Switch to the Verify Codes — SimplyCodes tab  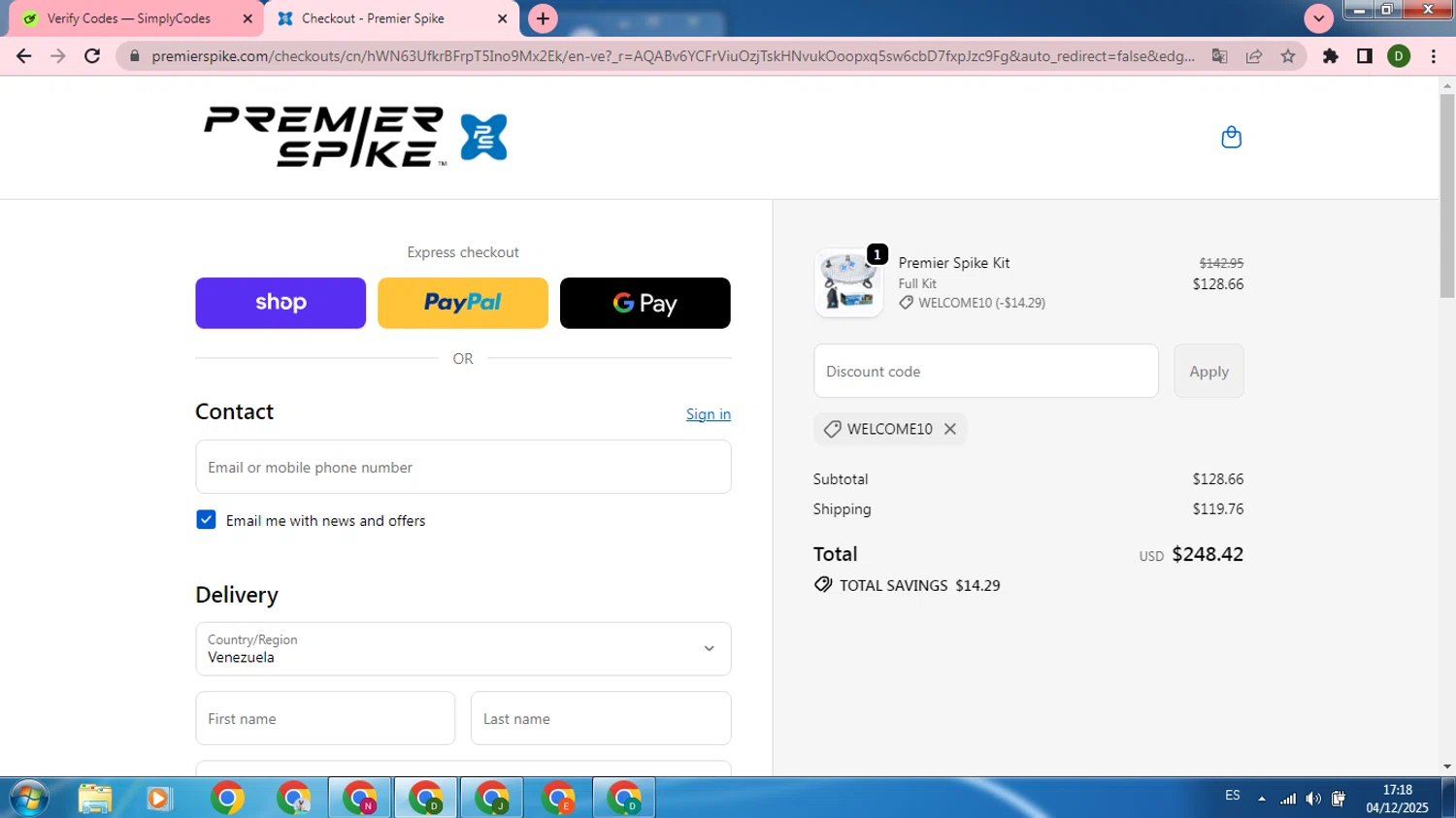tap(136, 18)
